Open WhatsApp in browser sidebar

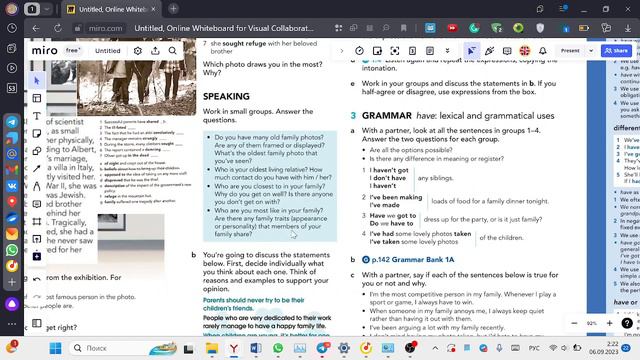click(x=12, y=249)
